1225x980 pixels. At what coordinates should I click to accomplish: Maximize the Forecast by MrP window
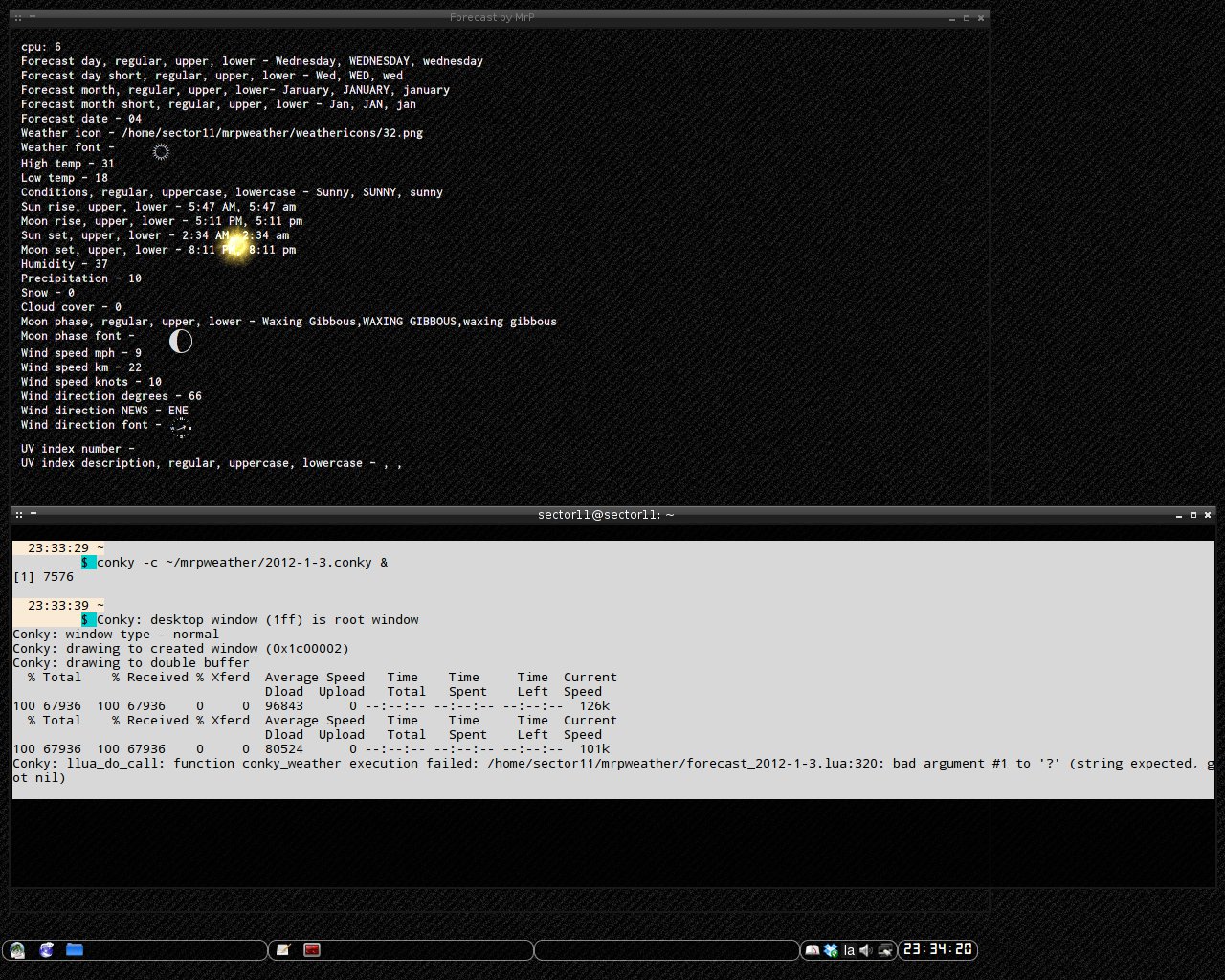tap(967, 17)
